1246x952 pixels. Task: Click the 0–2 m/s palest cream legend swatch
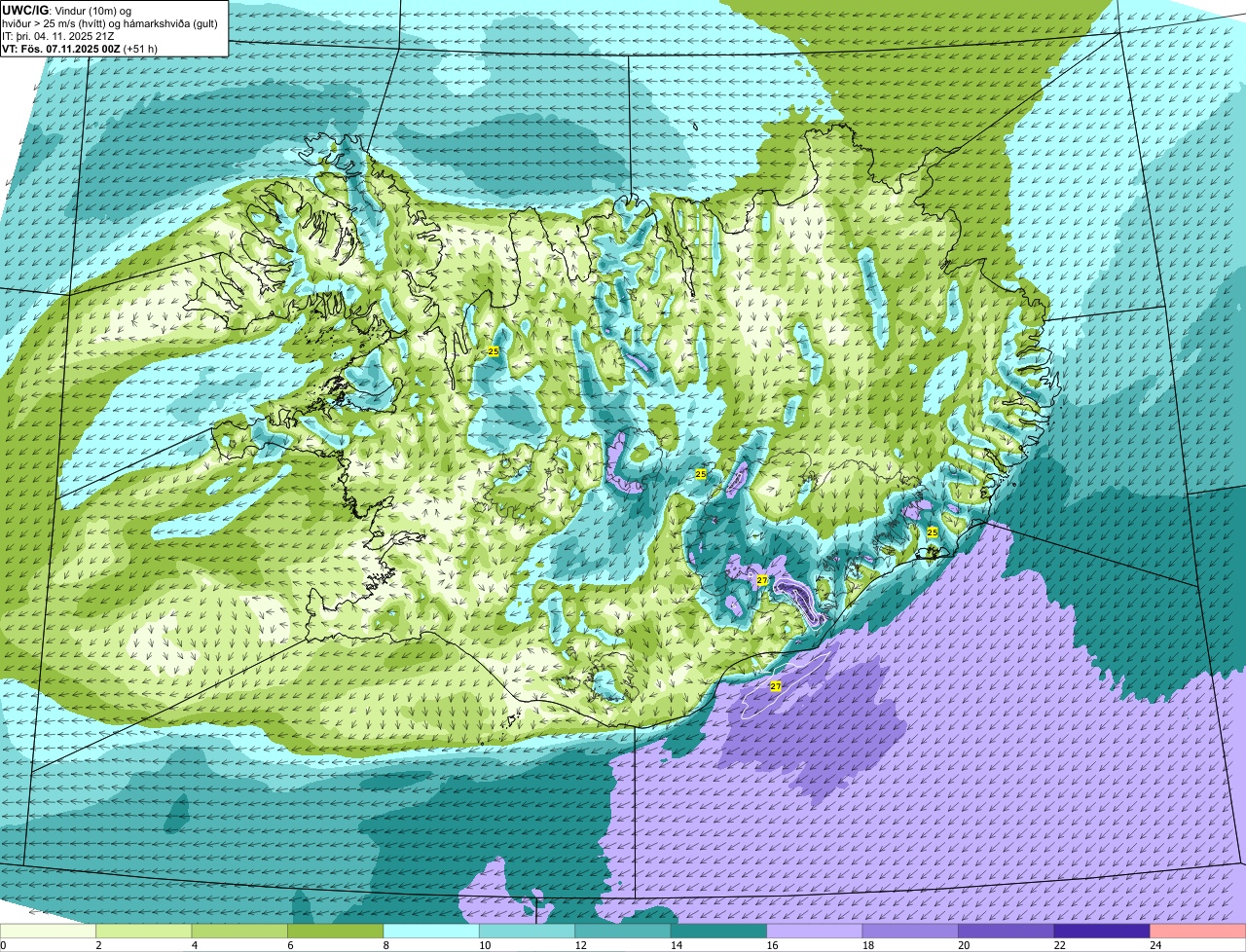point(48,931)
